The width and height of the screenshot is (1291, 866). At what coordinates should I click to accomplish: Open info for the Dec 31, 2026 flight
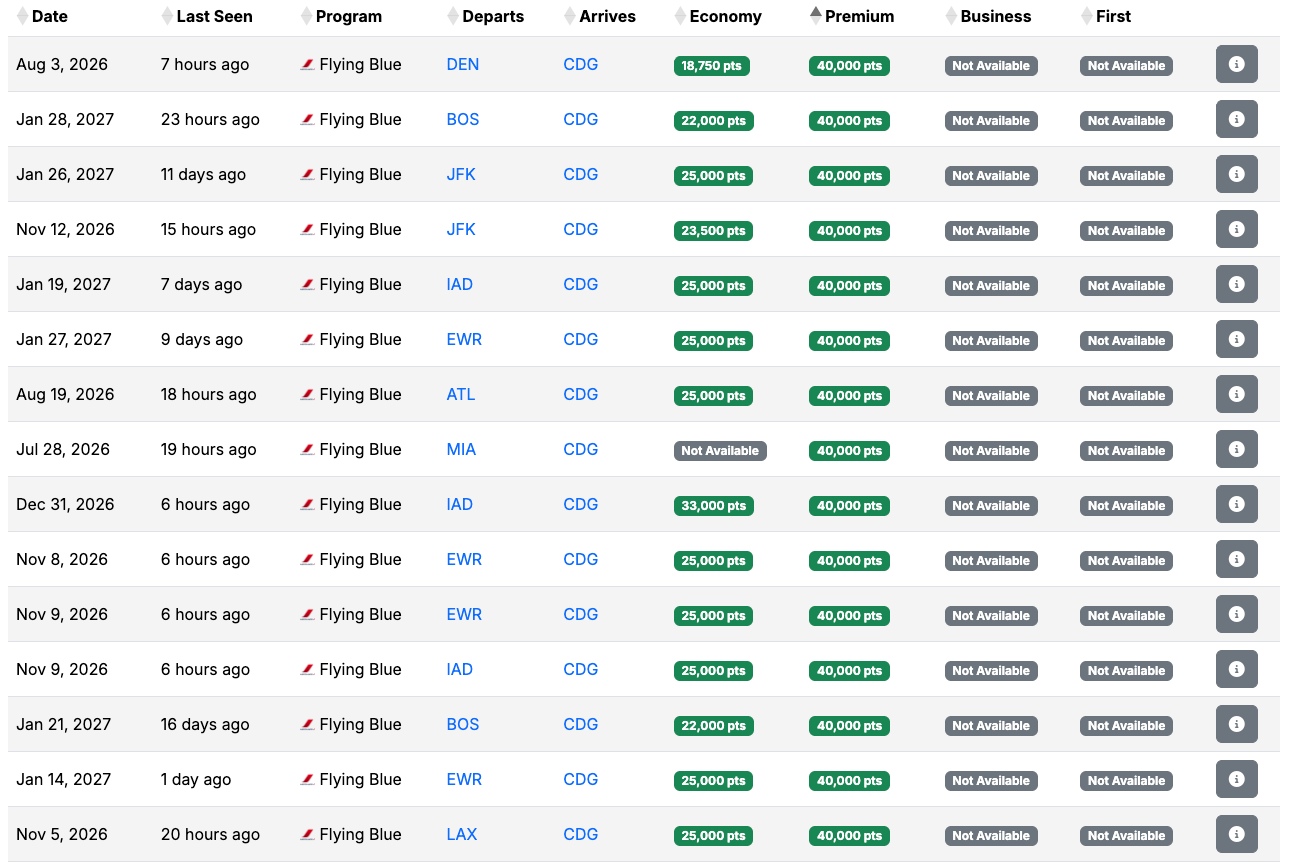tap(1236, 504)
